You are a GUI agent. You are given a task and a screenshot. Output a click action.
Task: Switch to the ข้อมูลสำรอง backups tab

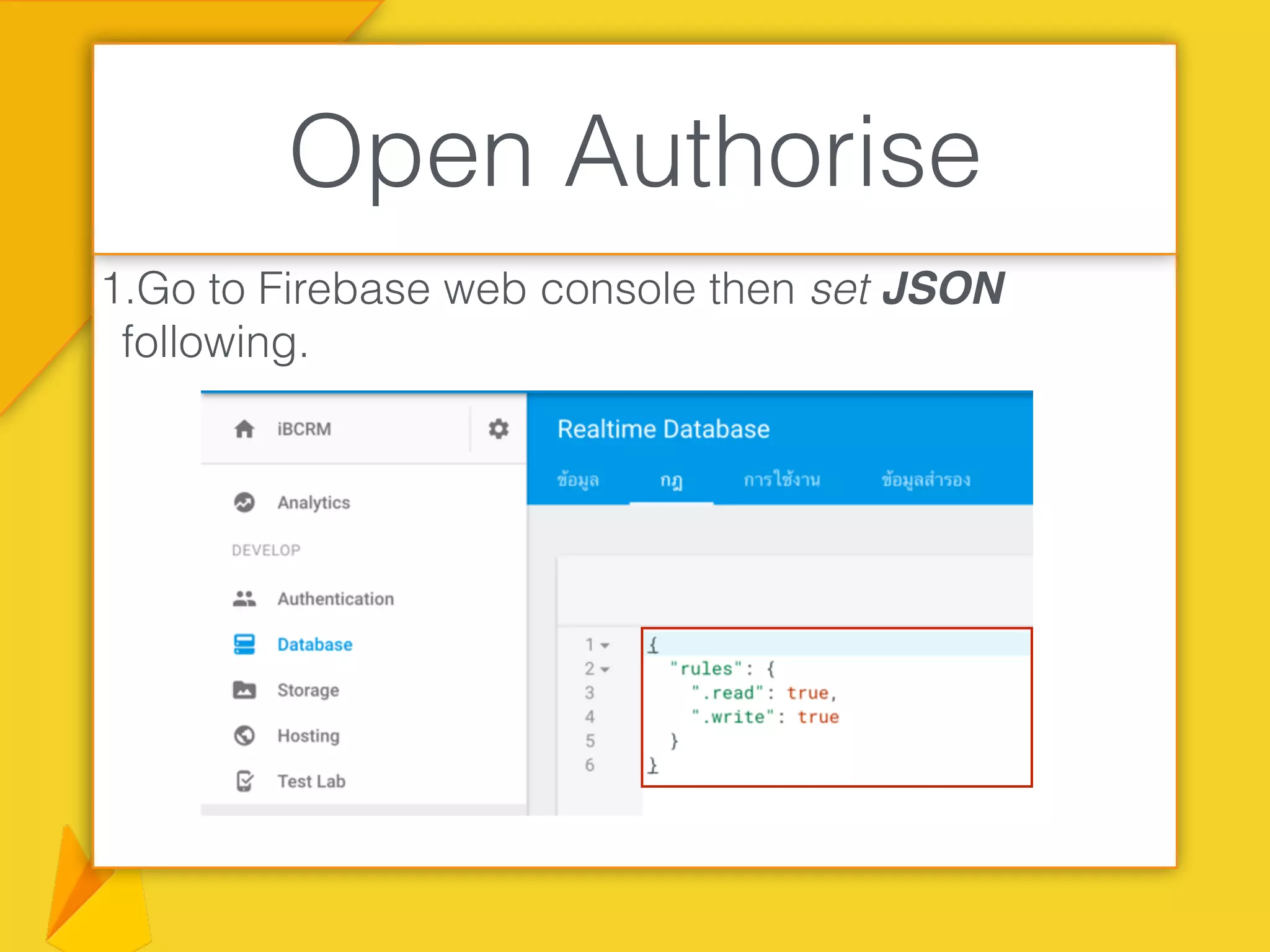coord(926,480)
